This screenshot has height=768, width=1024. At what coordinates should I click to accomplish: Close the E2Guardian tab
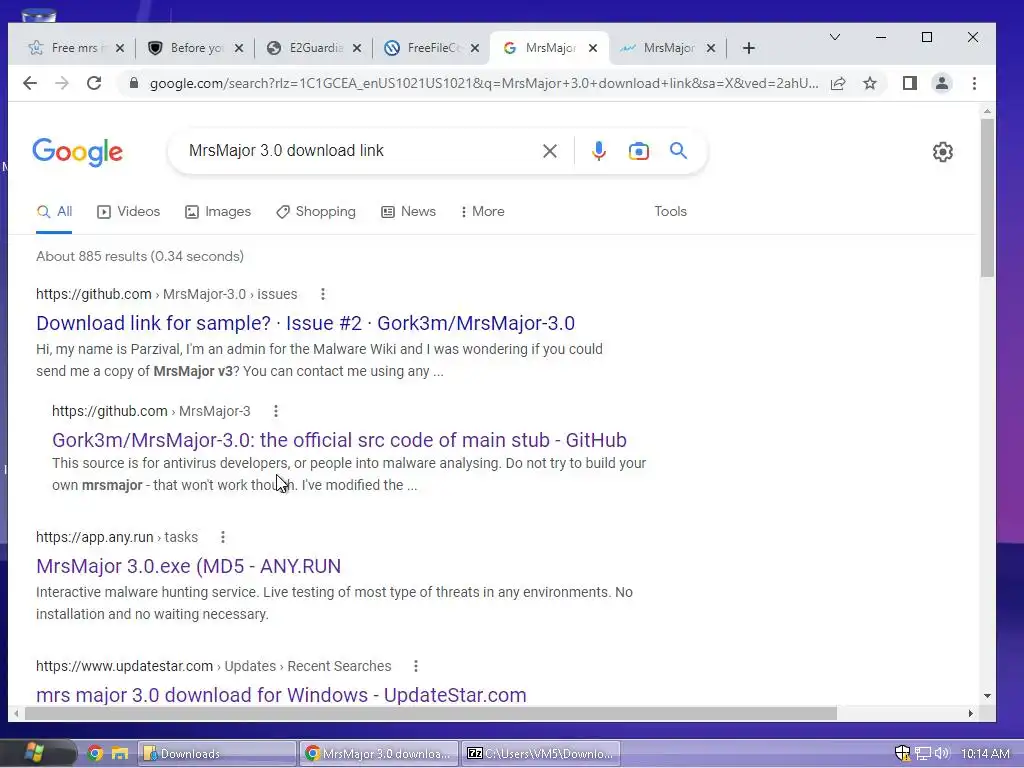click(x=357, y=48)
